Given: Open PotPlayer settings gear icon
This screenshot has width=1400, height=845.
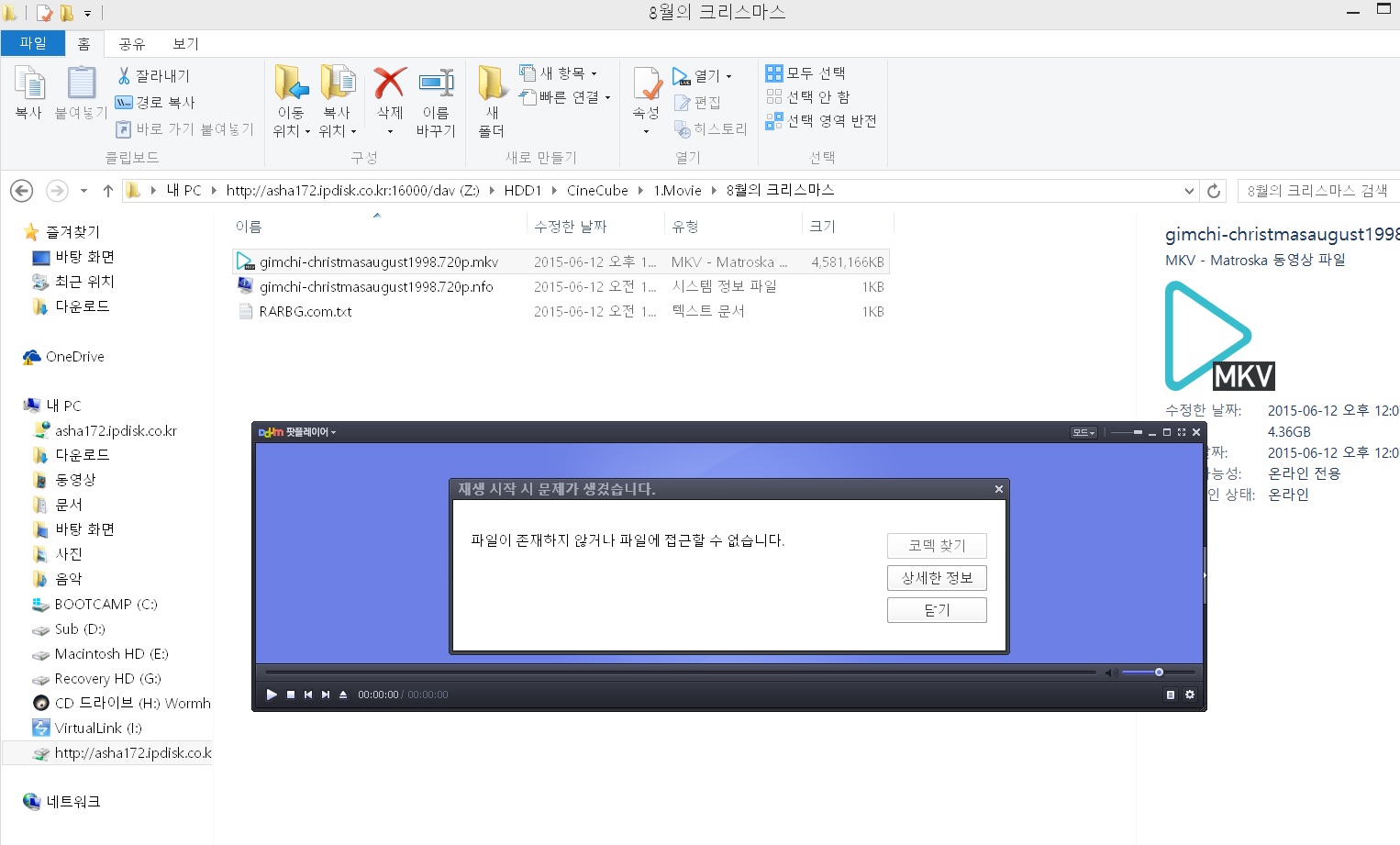Looking at the screenshot, I should pyautogui.click(x=1190, y=695).
